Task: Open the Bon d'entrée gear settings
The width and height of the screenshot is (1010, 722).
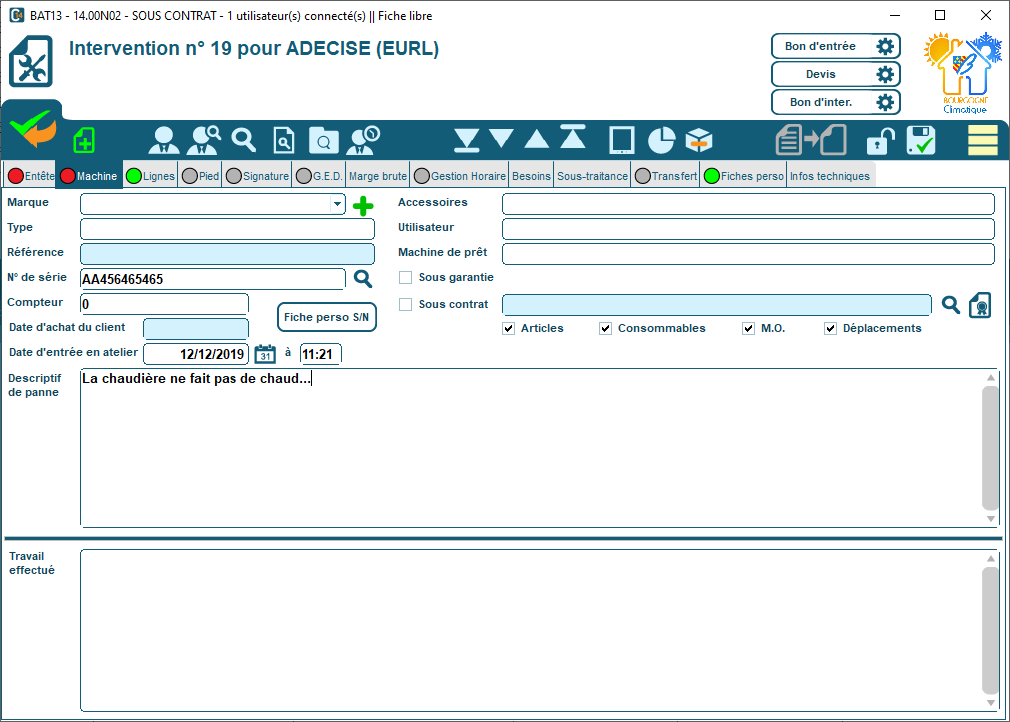Action: click(x=884, y=46)
